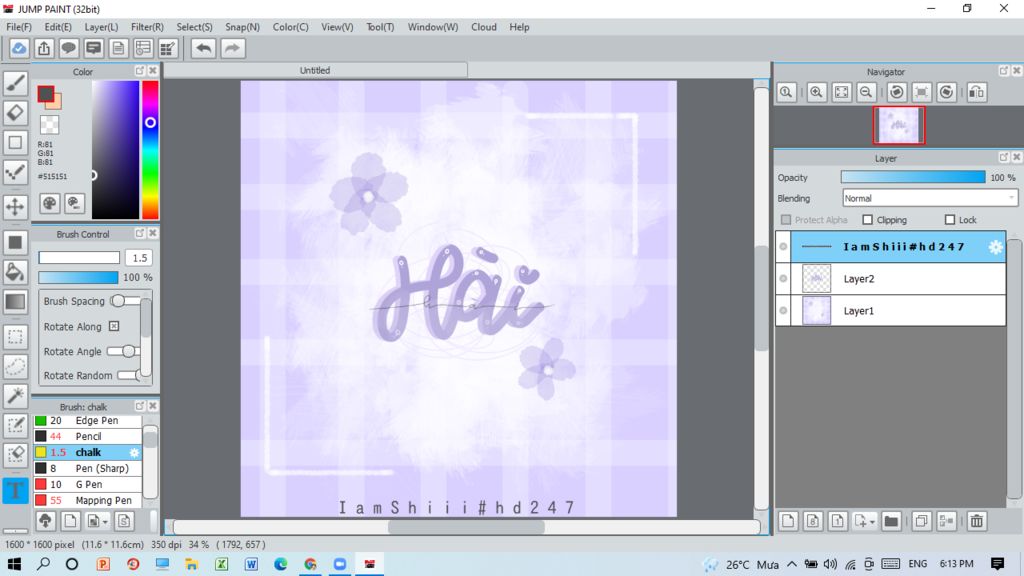The image size is (1024, 576).
Task: Enable the Clipping checkbox
Action: tap(867, 220)
